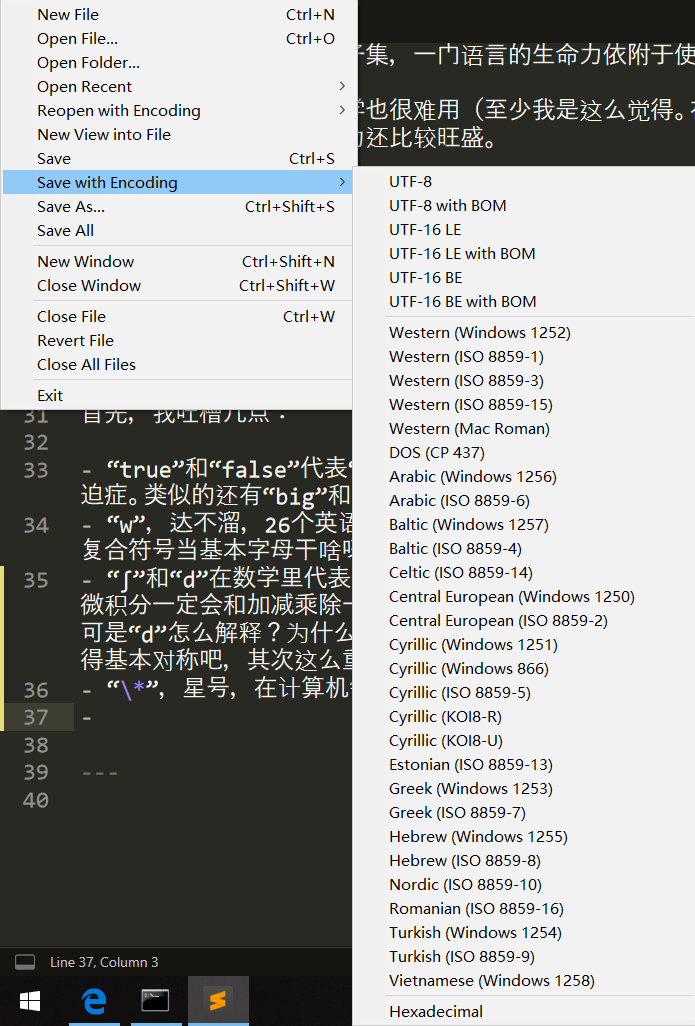Image resolution: width=695 pixels, height=1026 pixels.
Task: Click the Windows Start button
Action: coord(29,1001)
